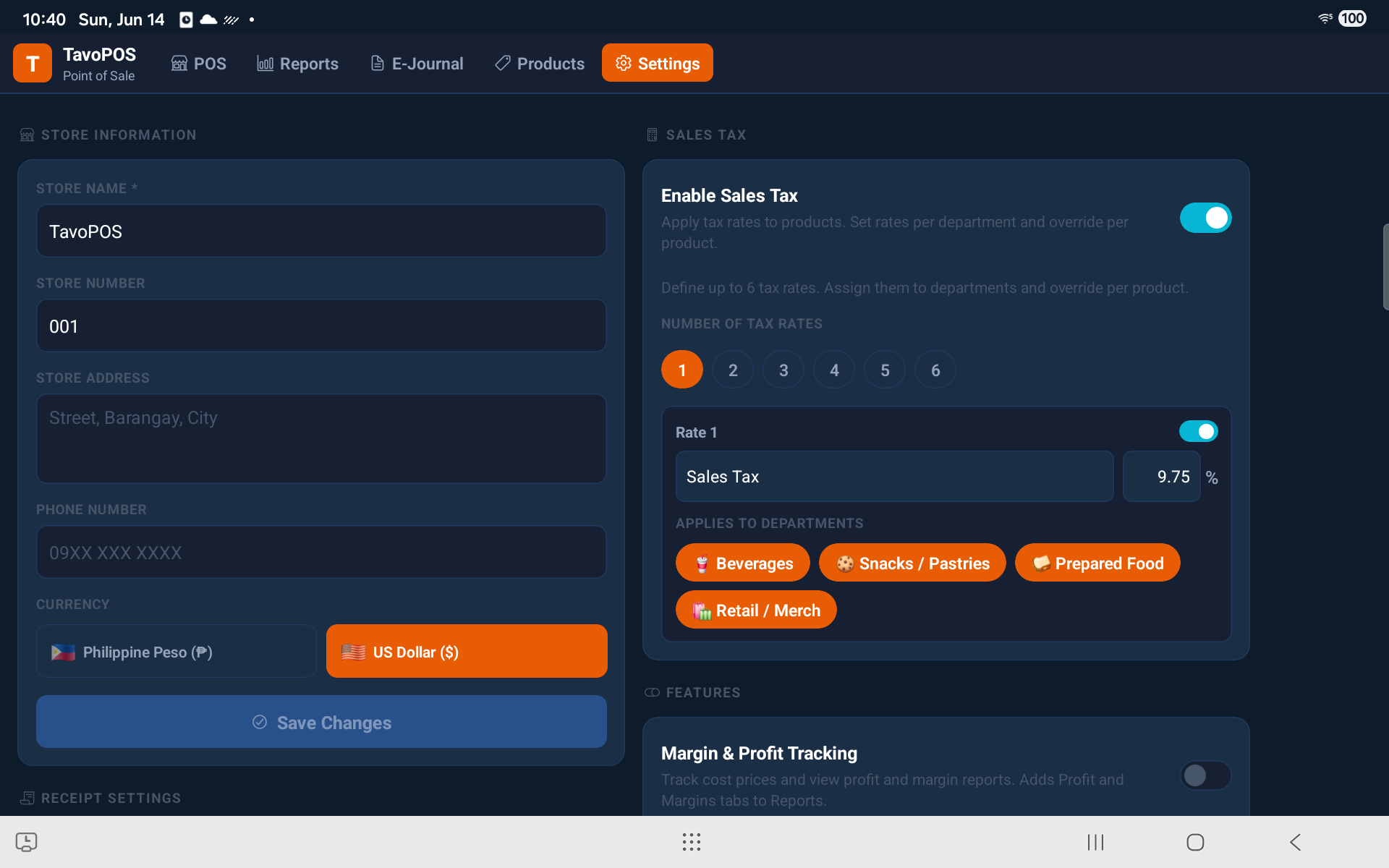Choose US Dollar currency
This screenshot has height=868, width=1389.
point(467,651)
